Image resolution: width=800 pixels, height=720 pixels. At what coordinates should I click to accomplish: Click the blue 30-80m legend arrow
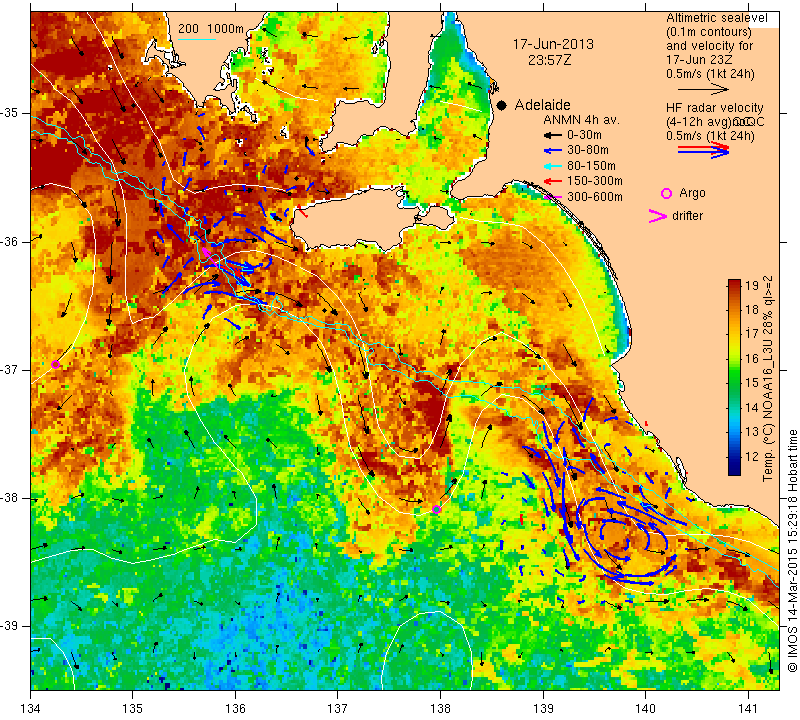click(552, 151)
